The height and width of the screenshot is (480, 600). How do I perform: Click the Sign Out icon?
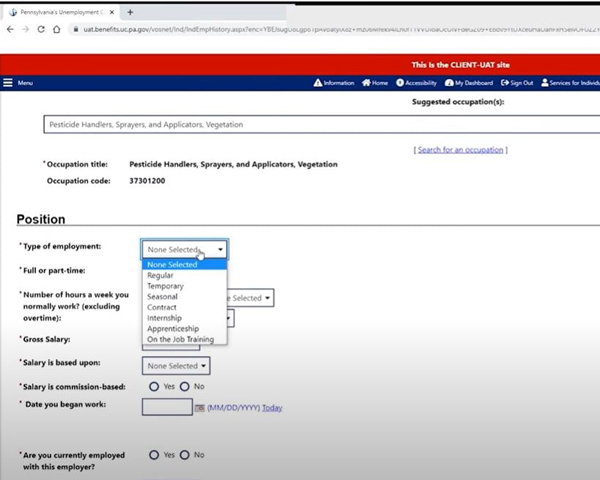point(505,83)
